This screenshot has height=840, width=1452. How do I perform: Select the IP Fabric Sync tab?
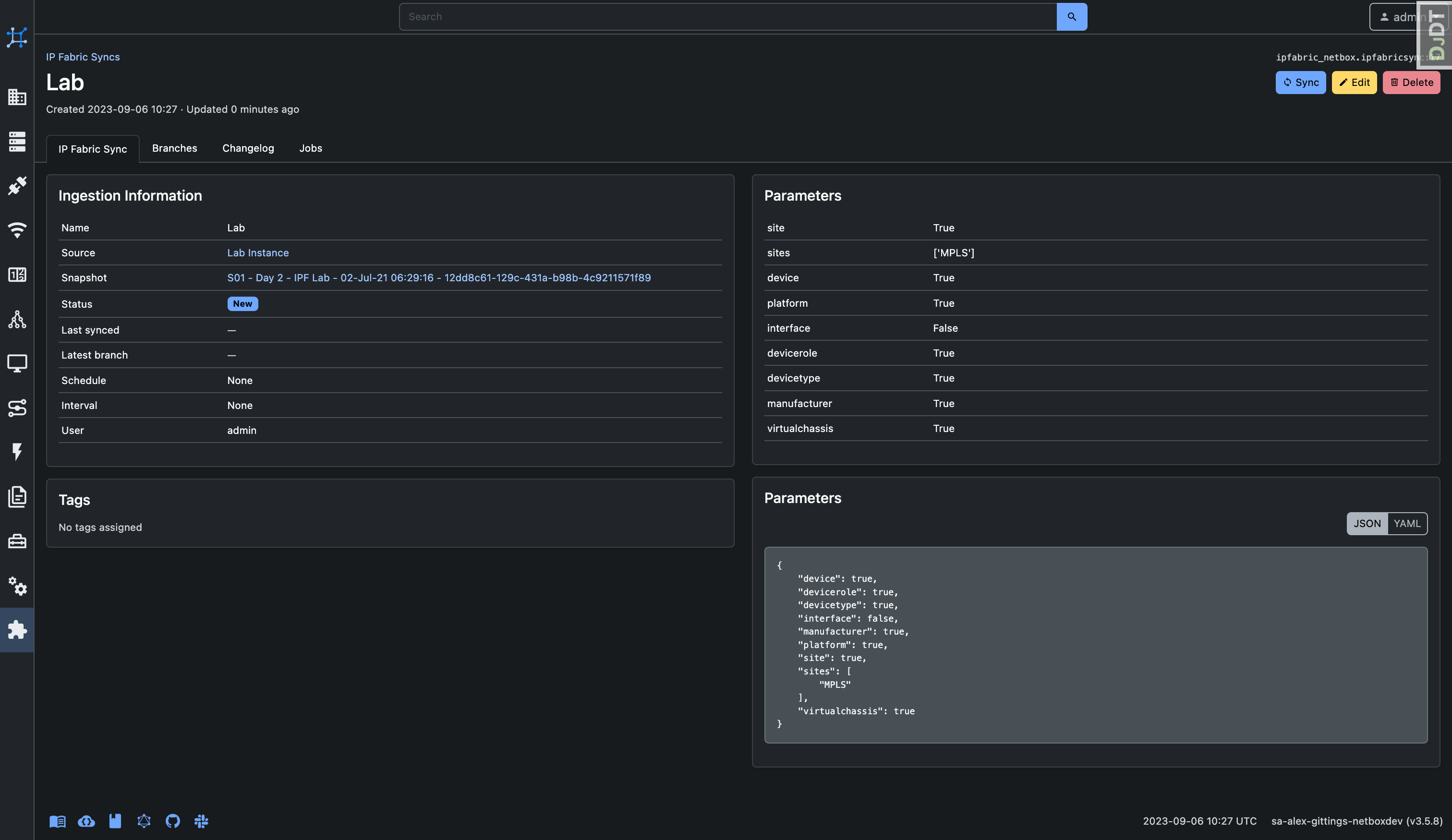click(92, 149)
